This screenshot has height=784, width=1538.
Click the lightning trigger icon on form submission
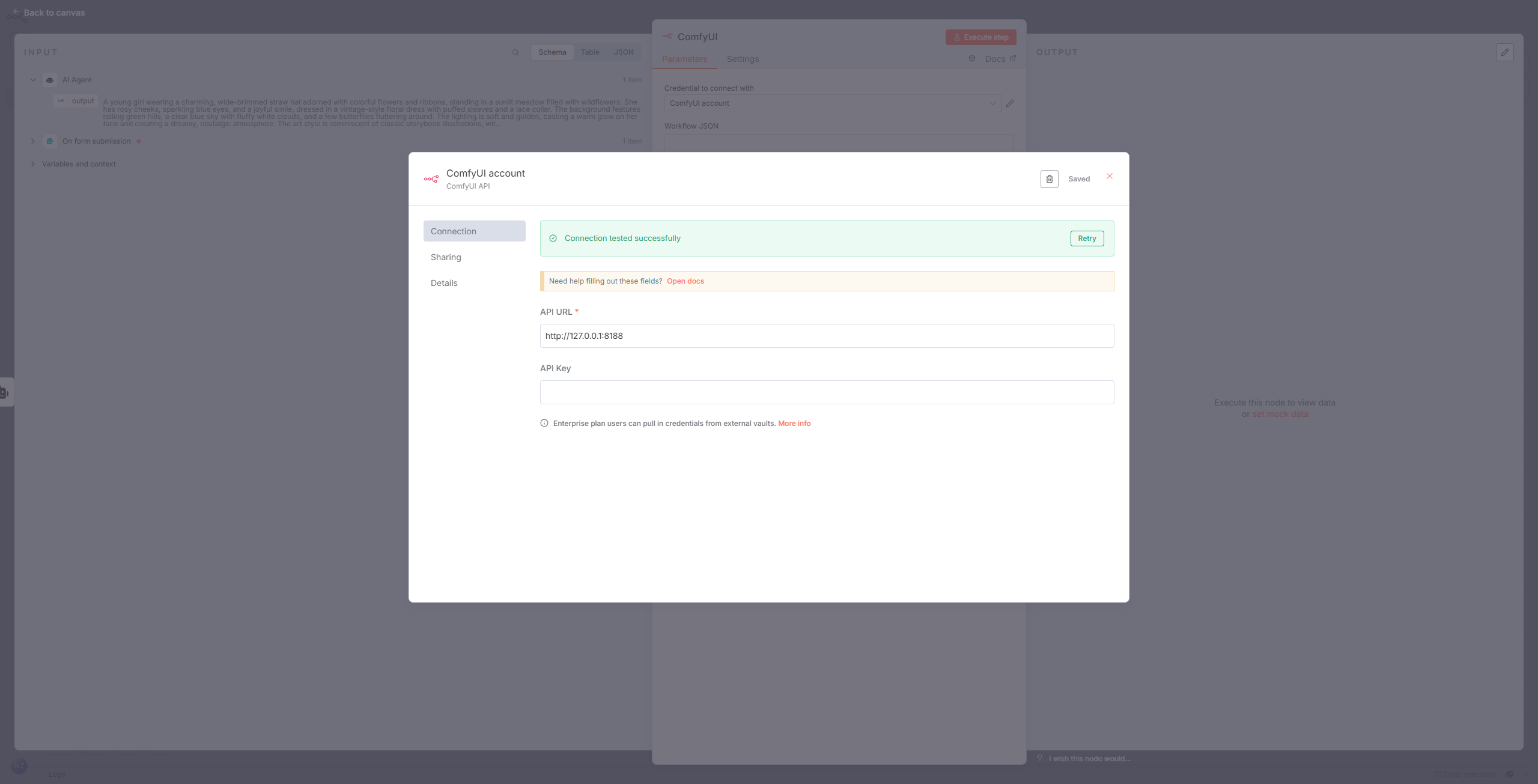pyautogui.click(x=139, y=141)
